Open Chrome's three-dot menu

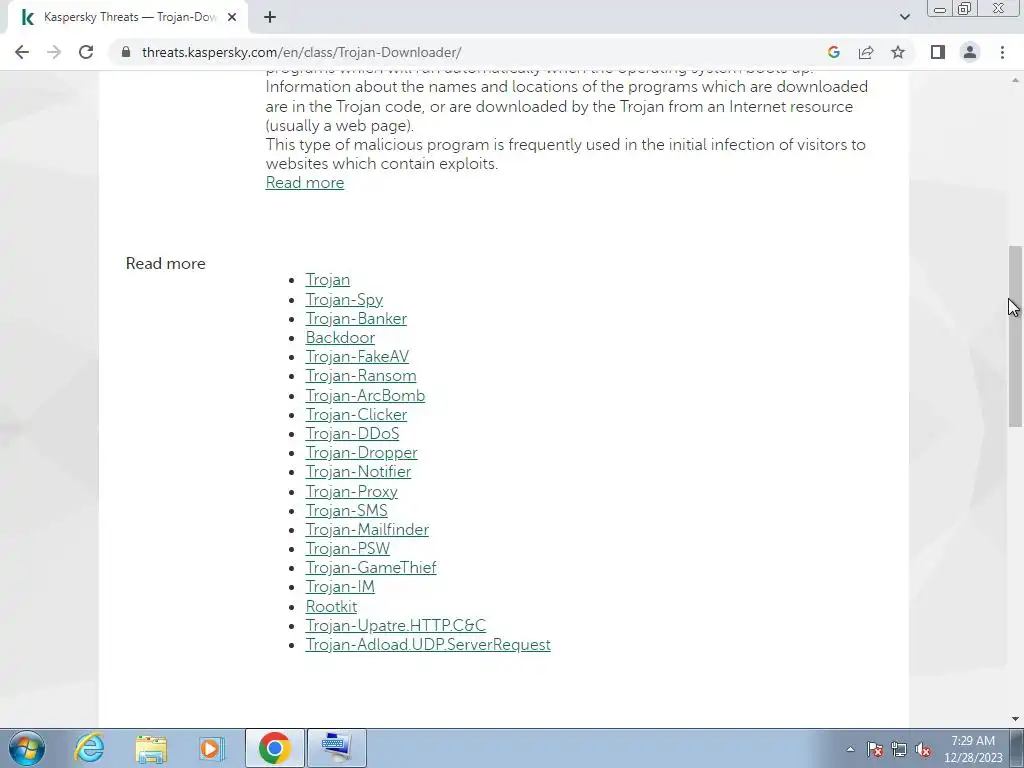pyautogui.click(x=1002, y=52)
